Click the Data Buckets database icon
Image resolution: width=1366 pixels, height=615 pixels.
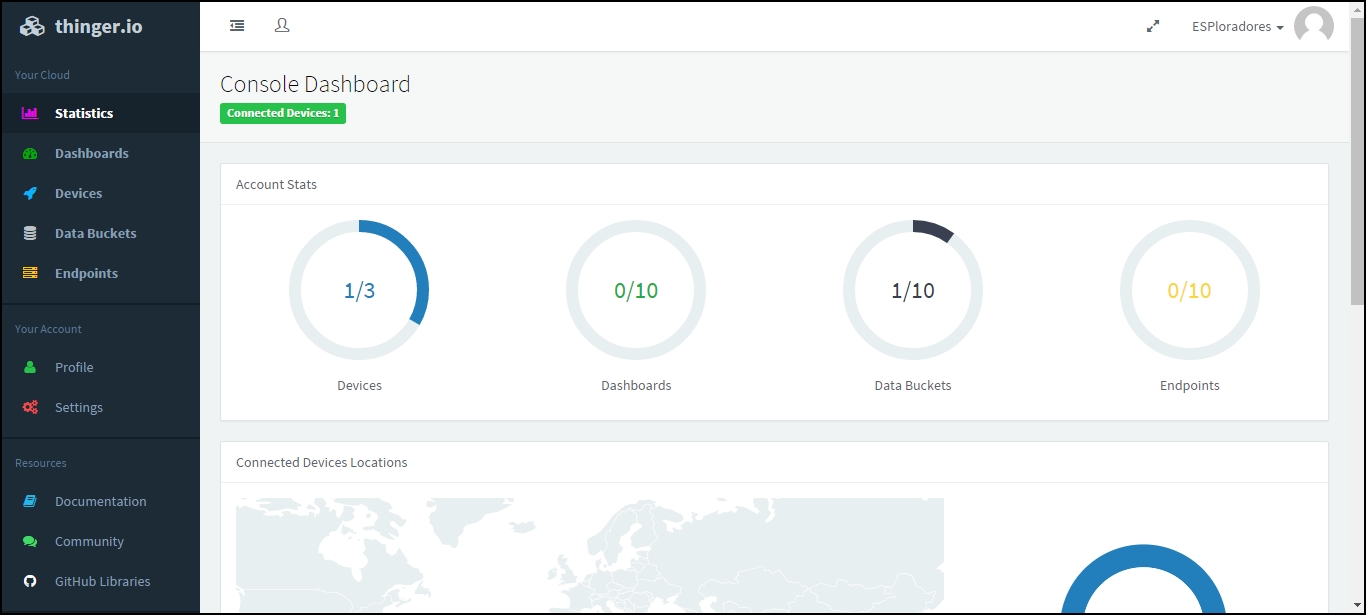30,233
